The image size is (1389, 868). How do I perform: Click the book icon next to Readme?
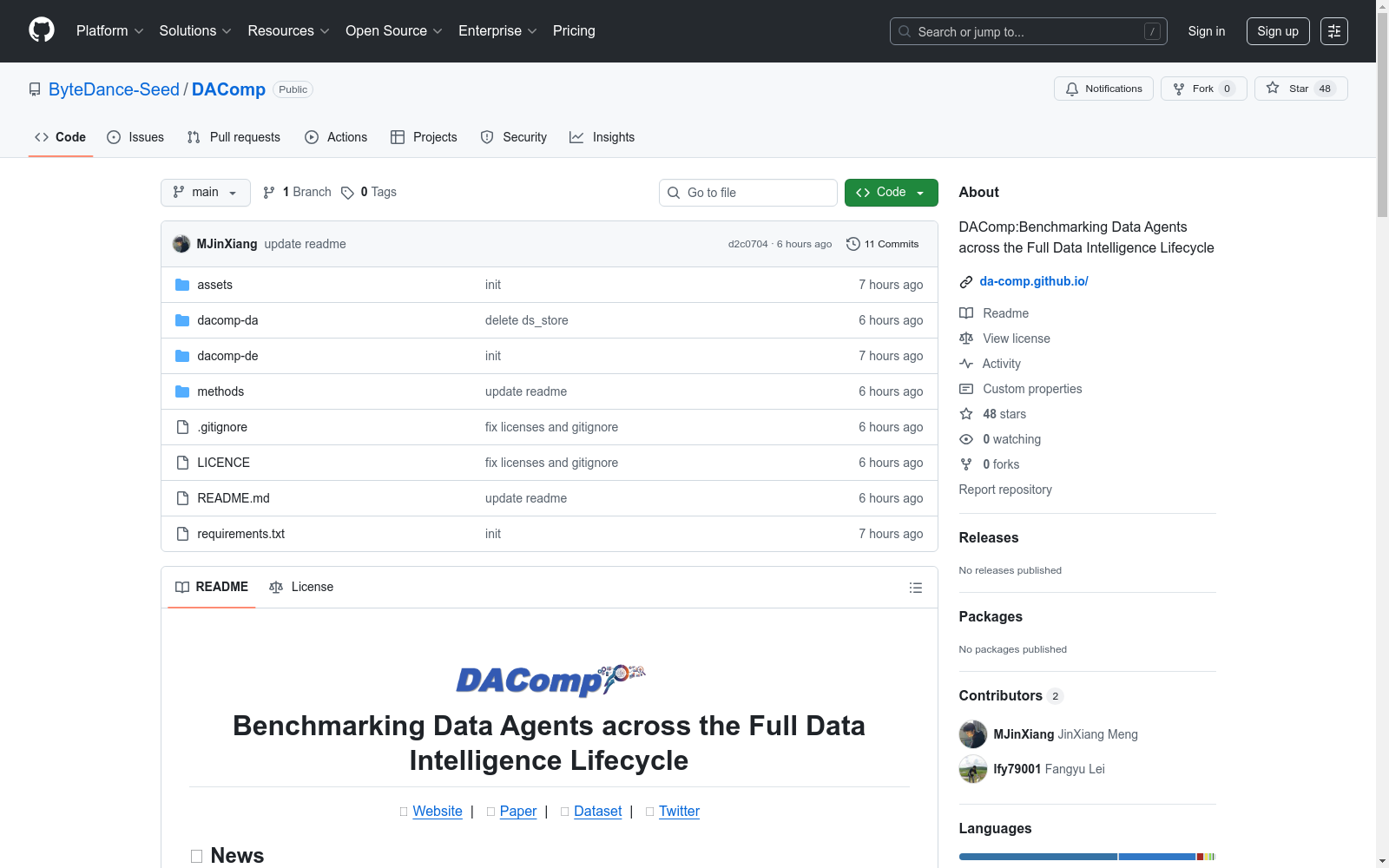pos(966,313)
